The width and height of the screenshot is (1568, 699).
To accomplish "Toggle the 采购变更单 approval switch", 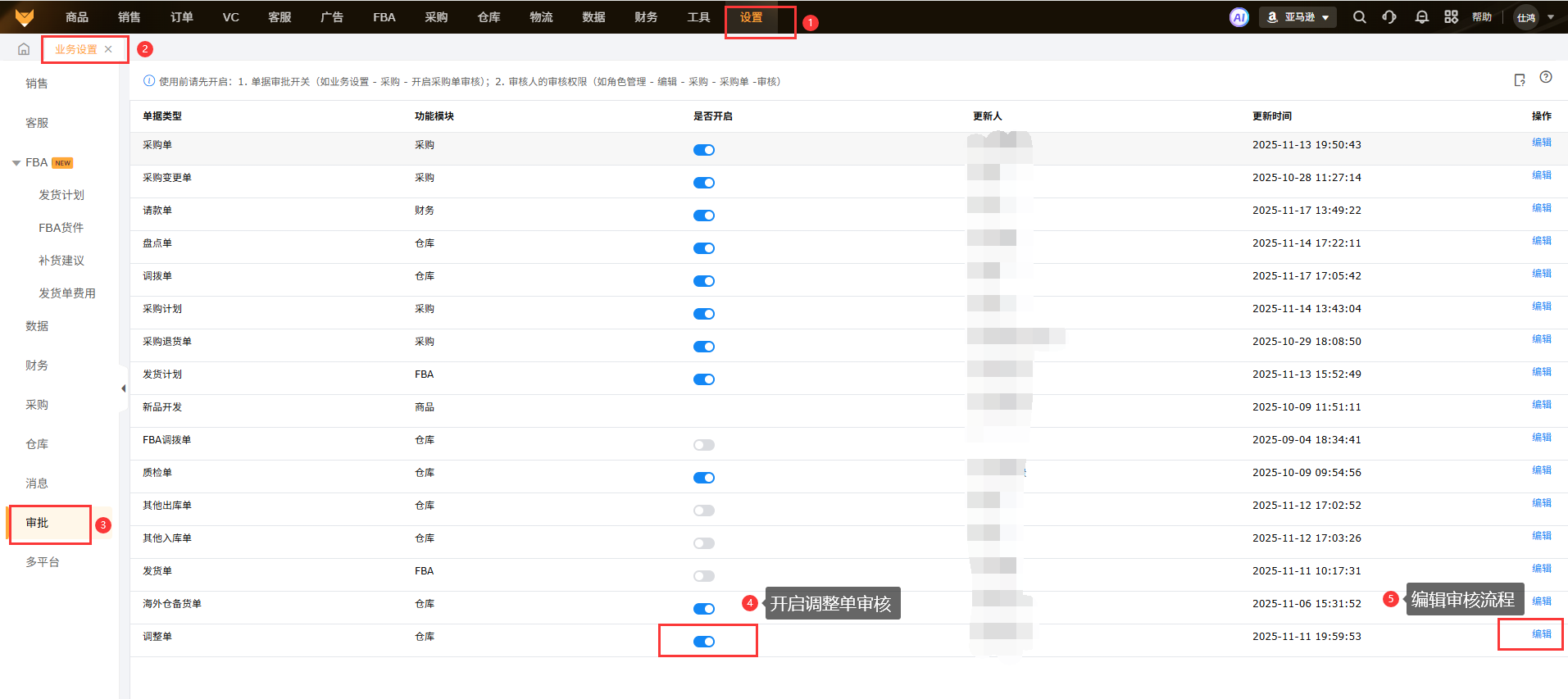I will (x=704, y=183).
